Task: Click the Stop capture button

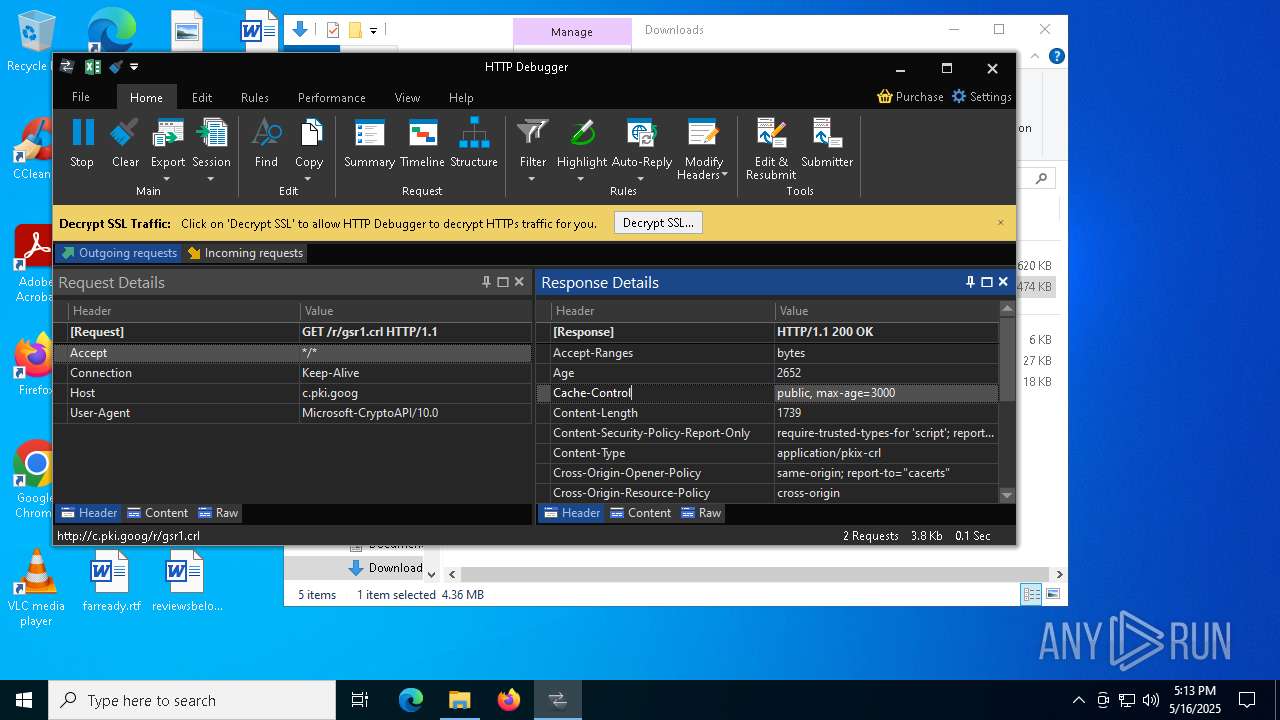Action: (x=82, y=143)
